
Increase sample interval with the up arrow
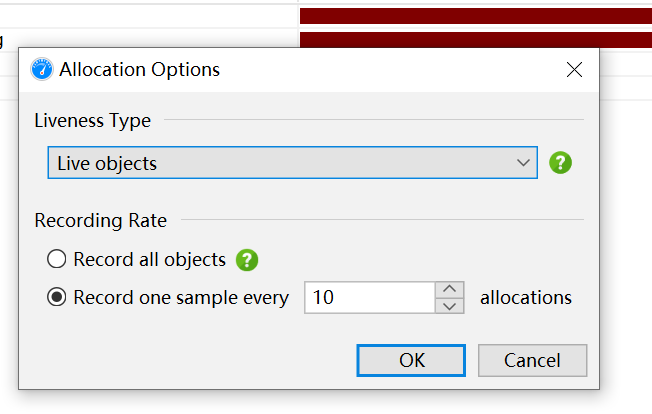(451, 289)
